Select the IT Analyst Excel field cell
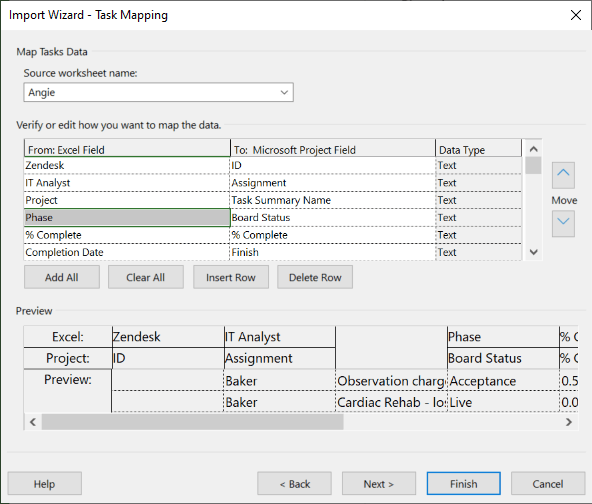 (x=127, y=183)
